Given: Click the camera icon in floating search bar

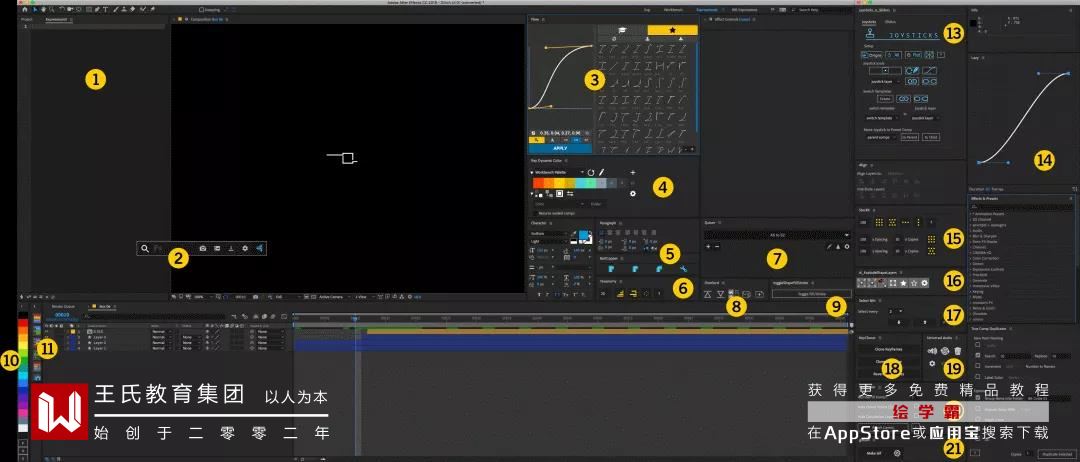Looking at the screenshot, I should click(202, 248).
